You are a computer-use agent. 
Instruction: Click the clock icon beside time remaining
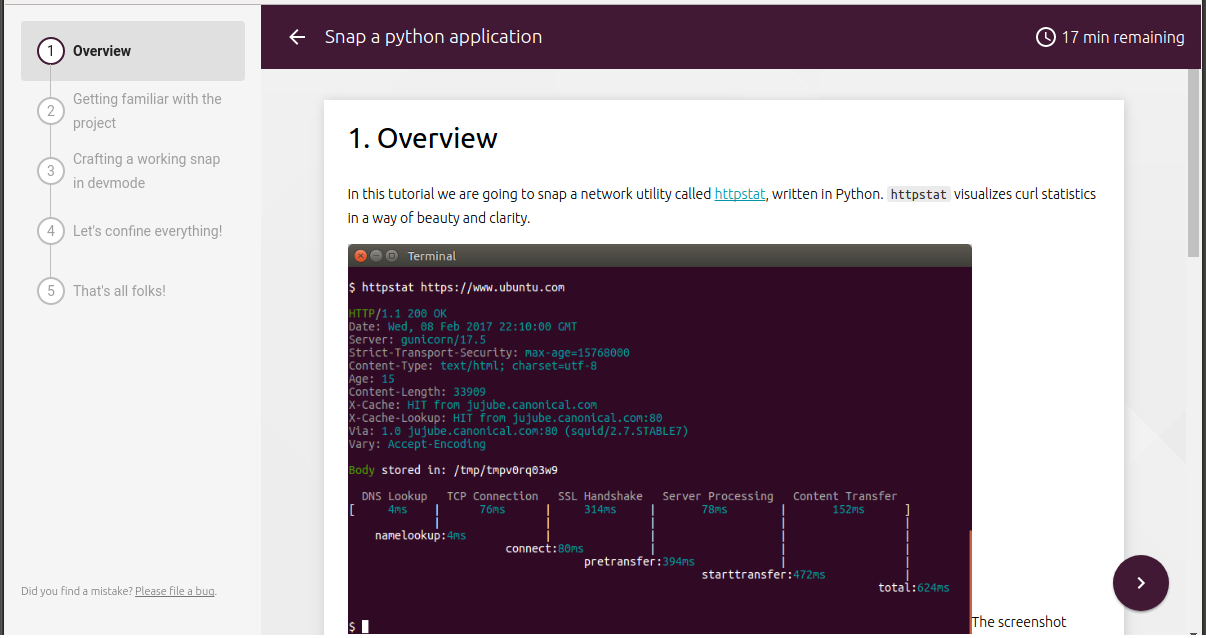(1045, 37)
